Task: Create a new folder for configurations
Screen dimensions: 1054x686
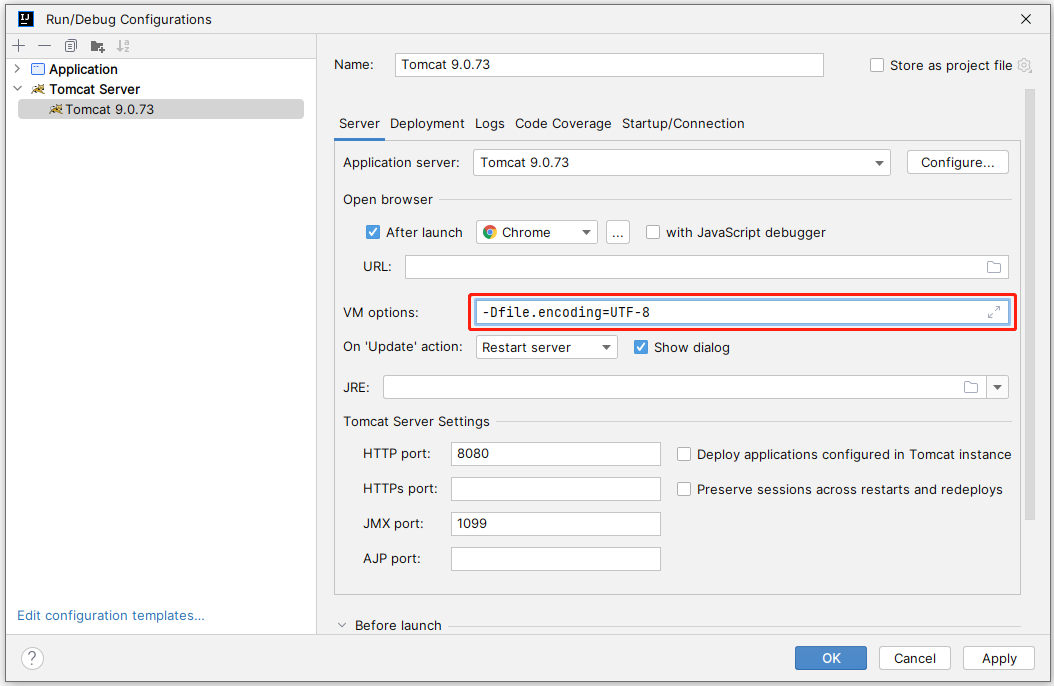Action: pyautogui.click(x=97, y=46)
